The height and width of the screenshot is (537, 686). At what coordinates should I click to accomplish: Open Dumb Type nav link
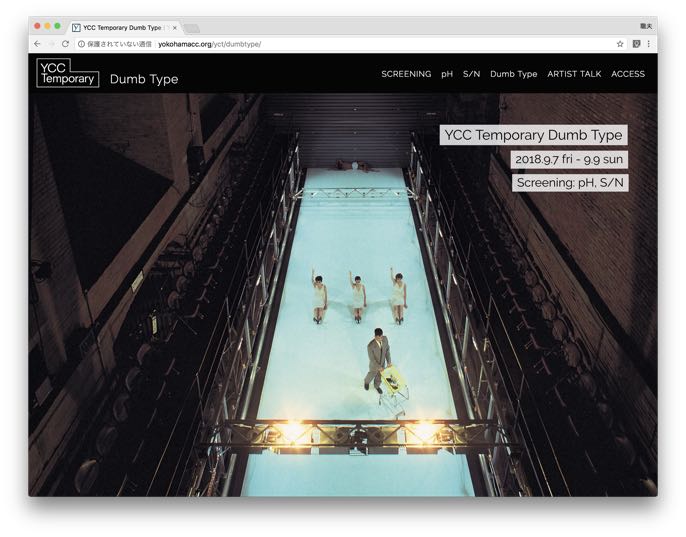tap(514, 74)
